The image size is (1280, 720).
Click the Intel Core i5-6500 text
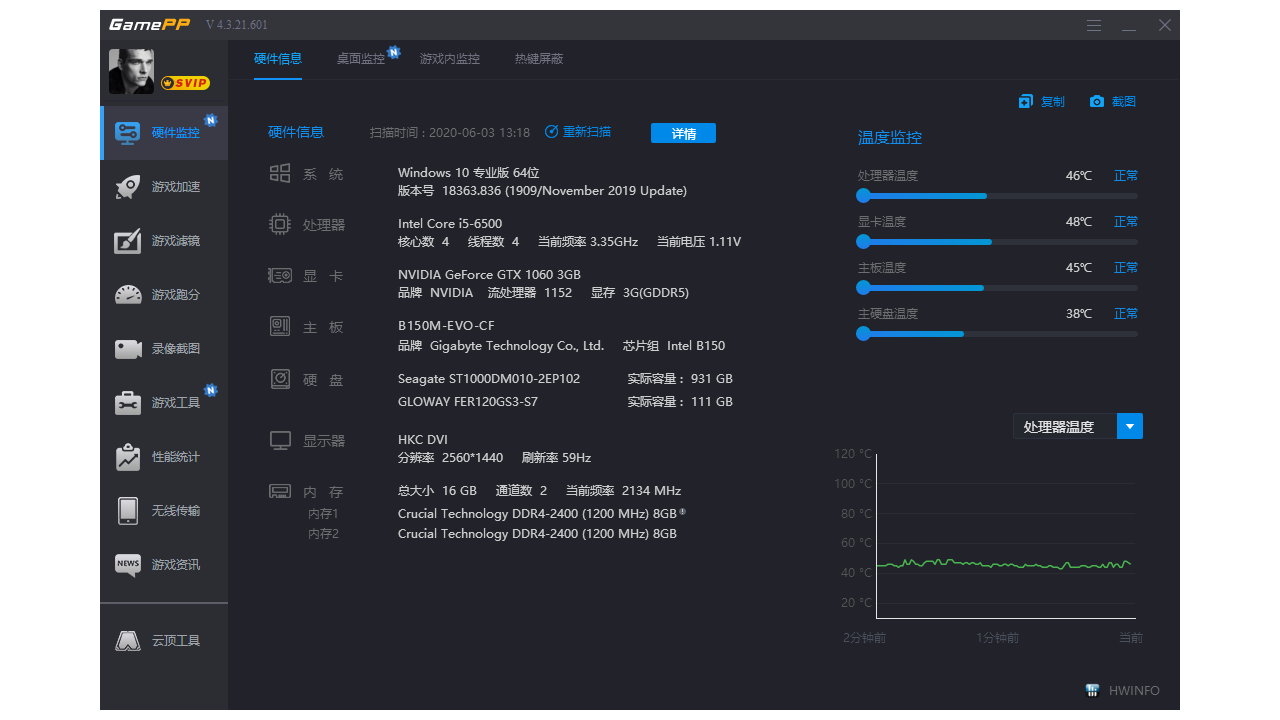[x=450, y=224]
